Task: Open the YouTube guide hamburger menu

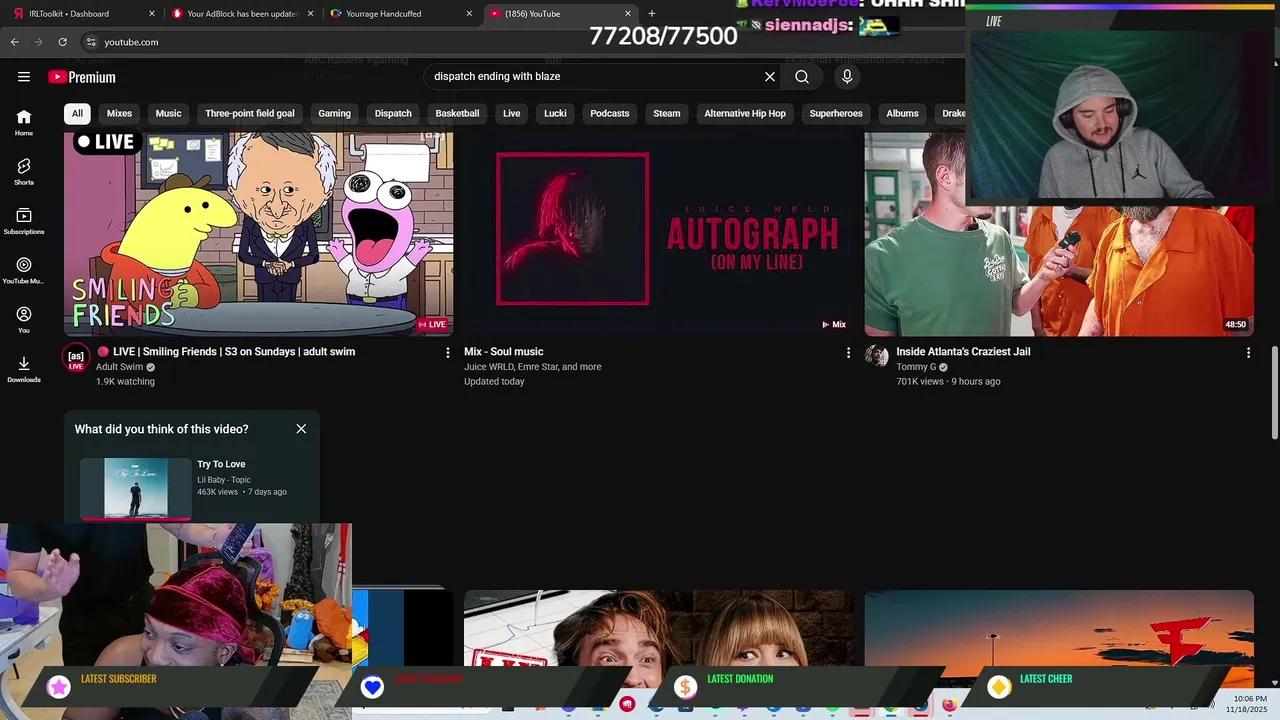Action: tap(24, 77)
